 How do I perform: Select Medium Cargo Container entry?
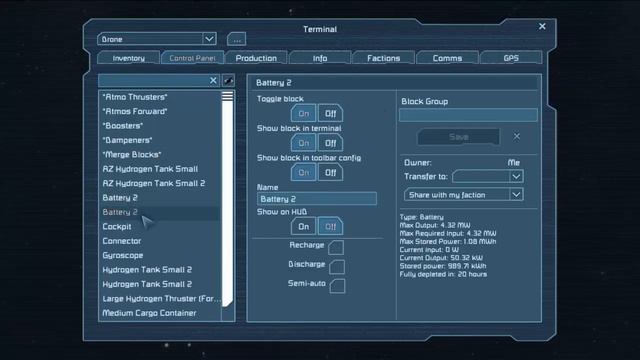point(160,313)
